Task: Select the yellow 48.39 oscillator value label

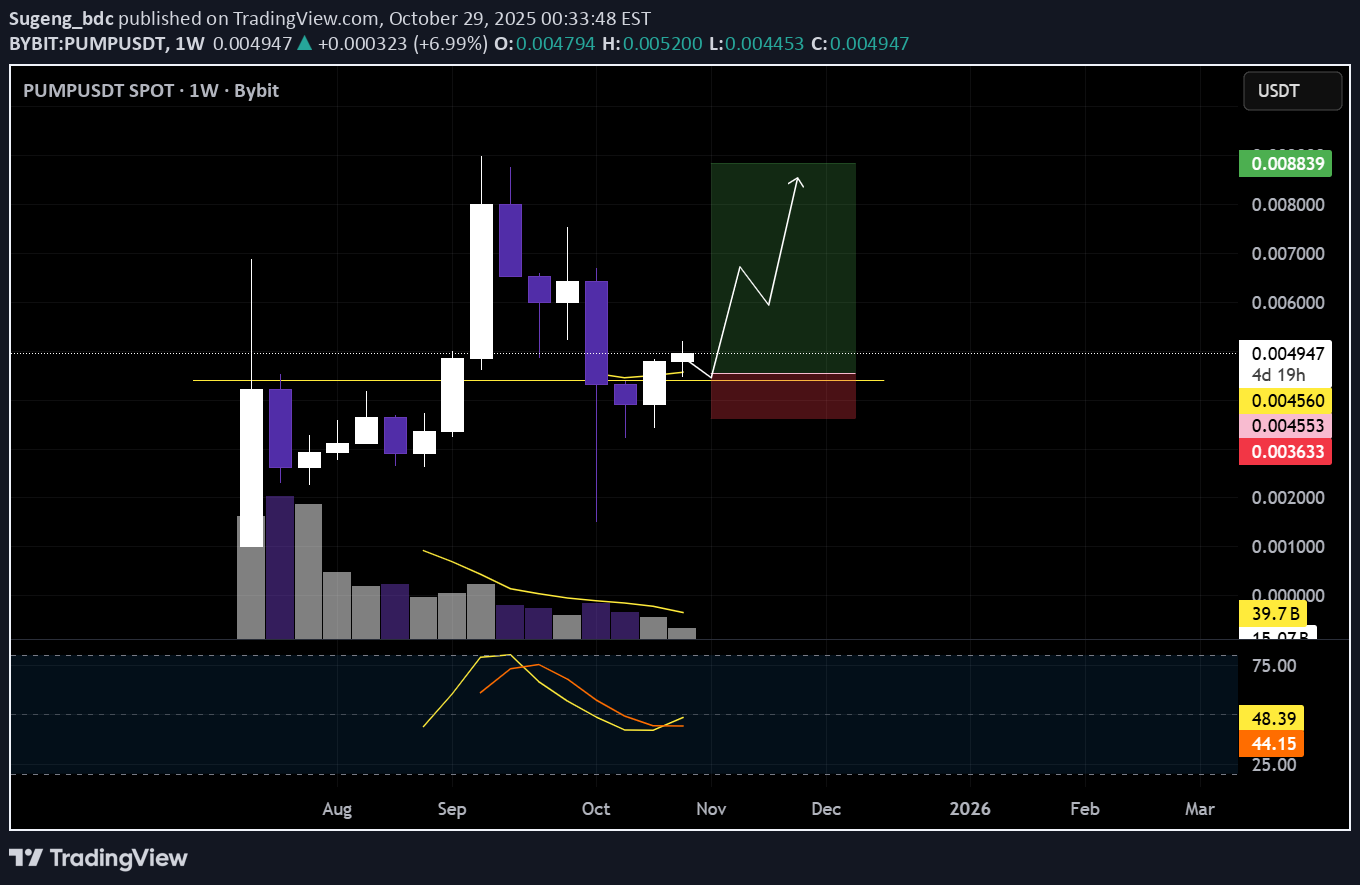Action: pos(1270,718)
